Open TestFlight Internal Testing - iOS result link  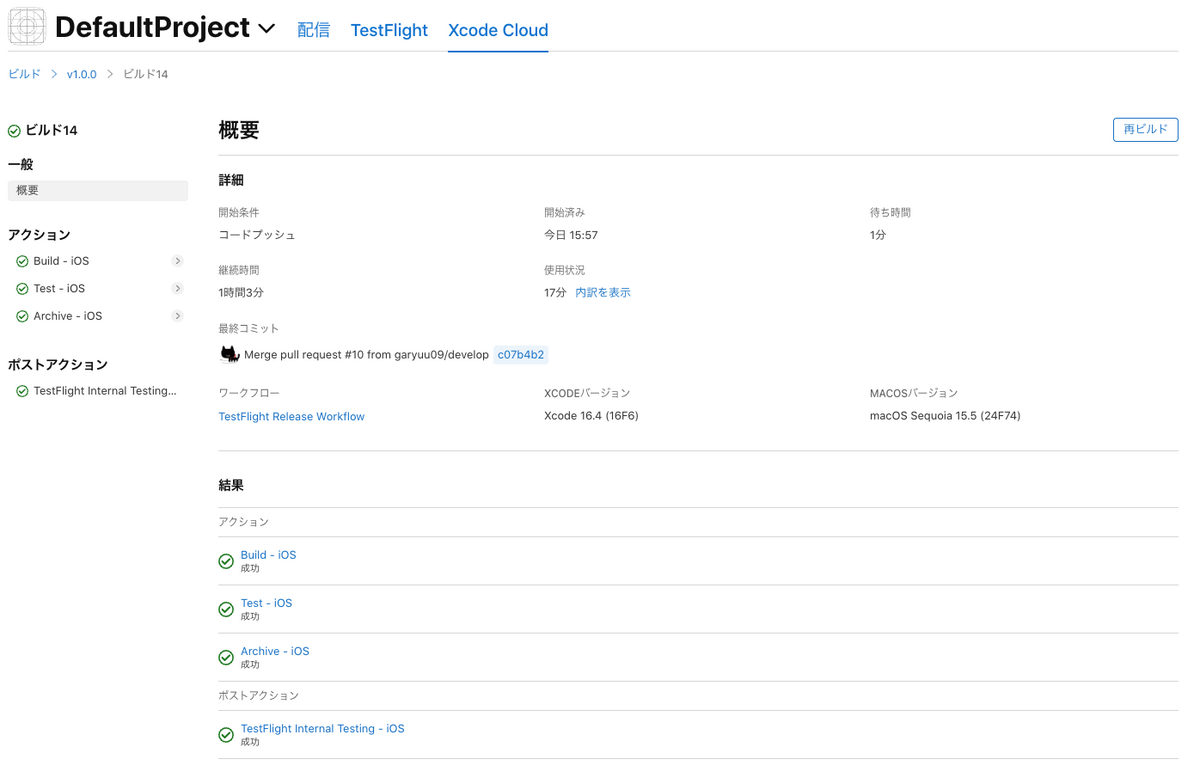point(322,729)
